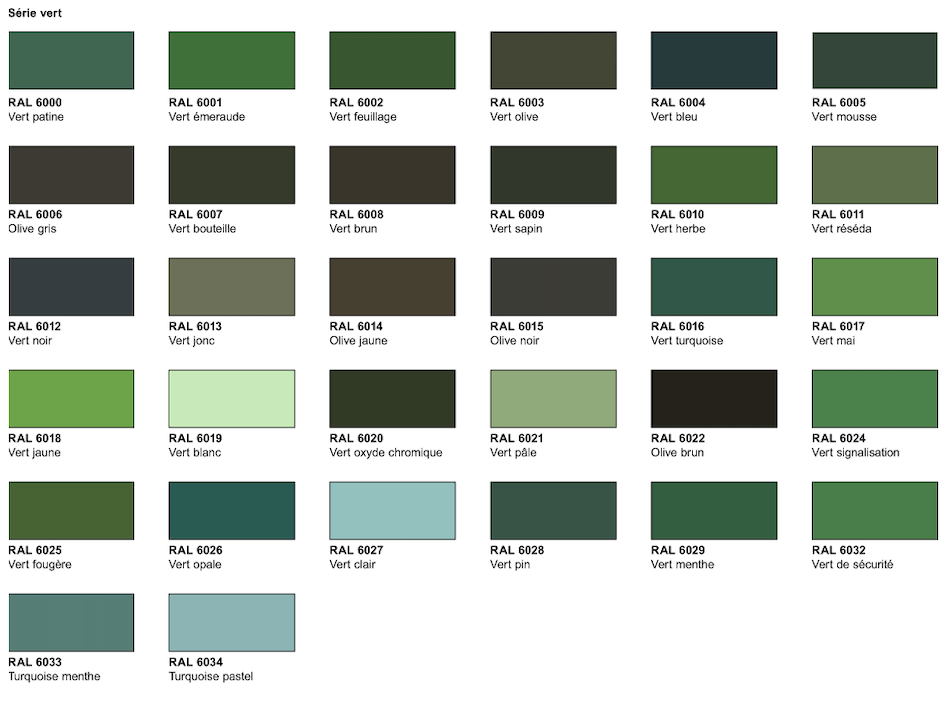Click the 'RAL 6004' code label
The height and width of the screenshot is (708, 948).
pyautogui.click(x=678, y=102)
